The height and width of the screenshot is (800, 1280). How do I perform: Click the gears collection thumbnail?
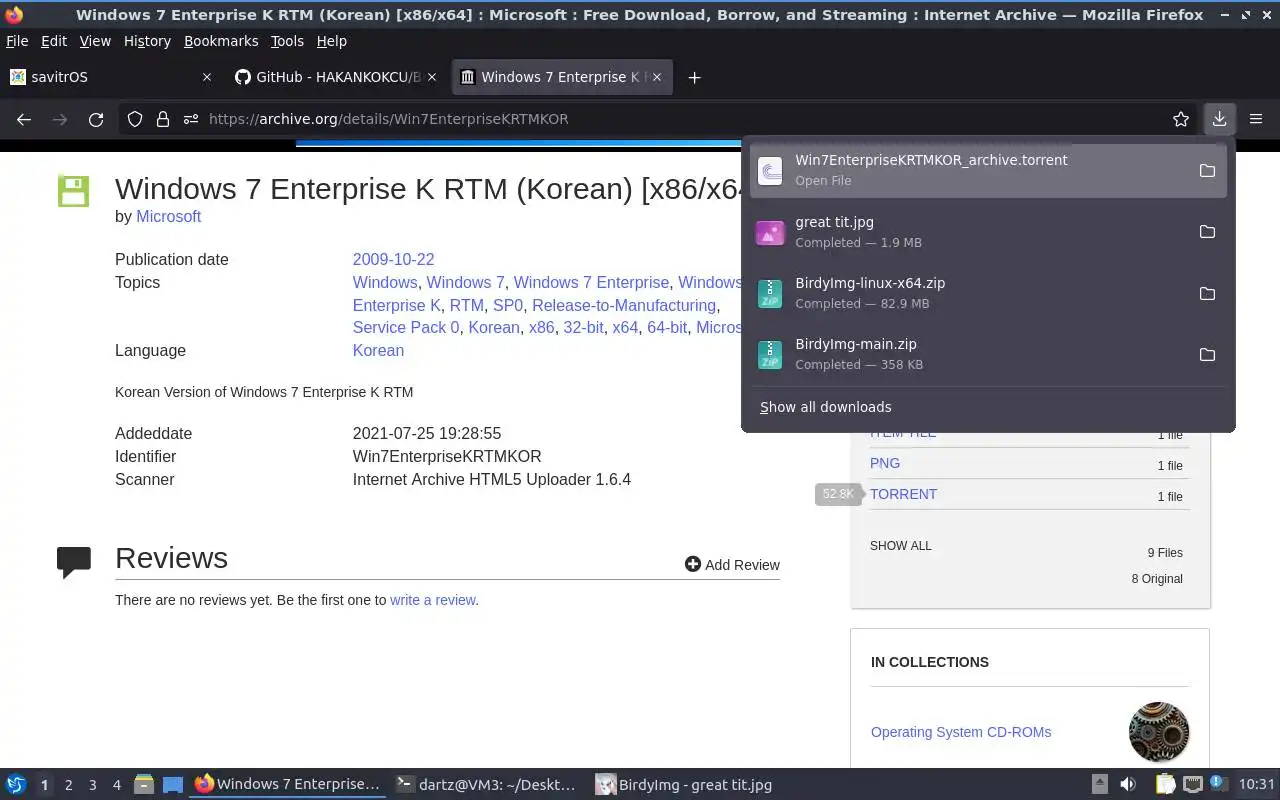[1159, 732]
